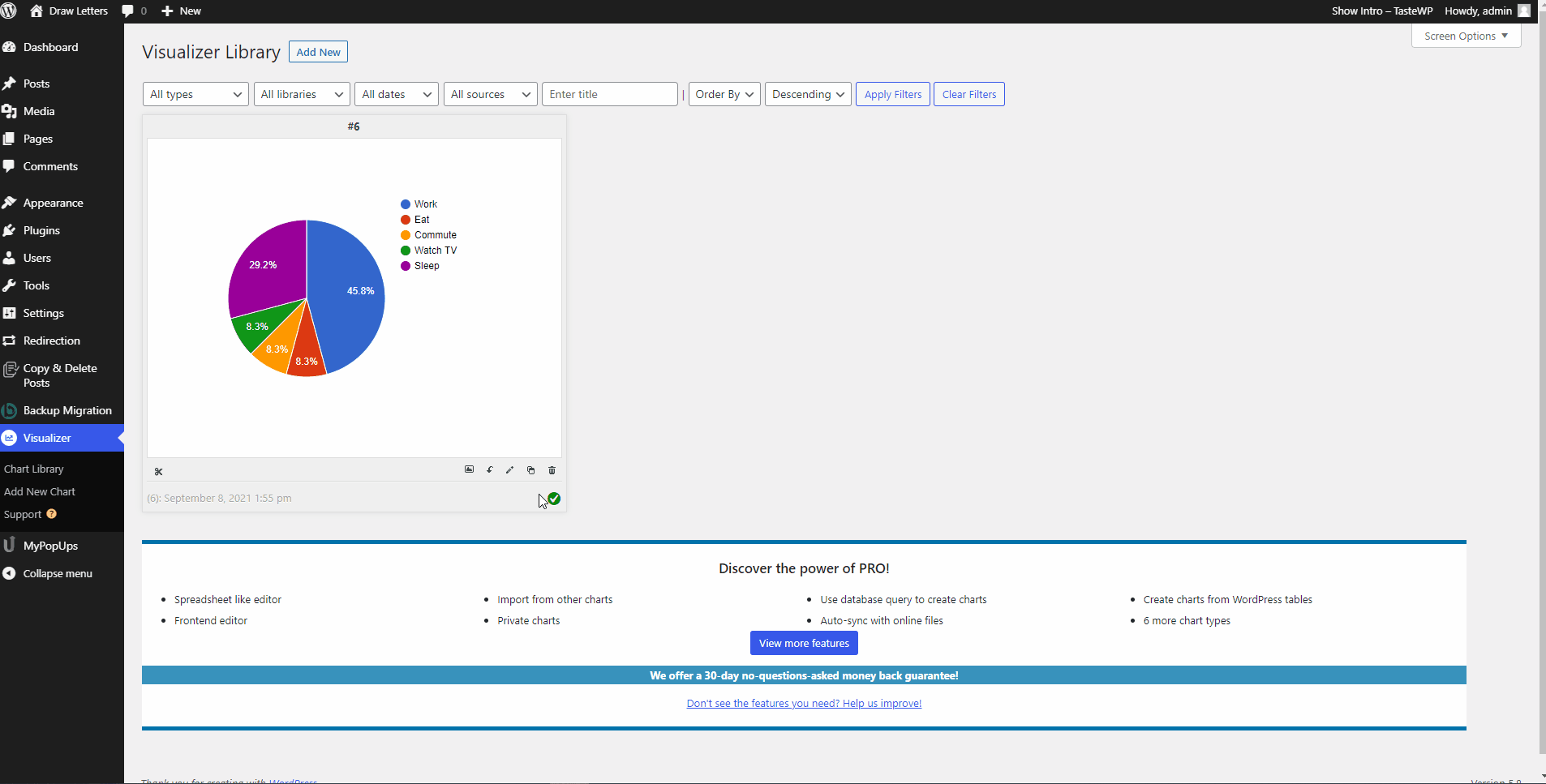
Task: Click the image export icon for chart #6
Action: 469,469
